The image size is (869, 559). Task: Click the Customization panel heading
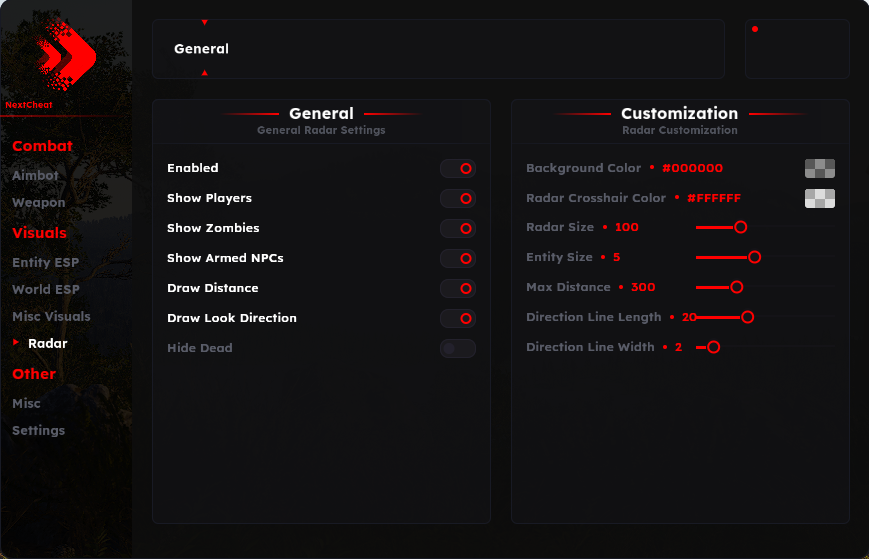[x=679, y=114]
